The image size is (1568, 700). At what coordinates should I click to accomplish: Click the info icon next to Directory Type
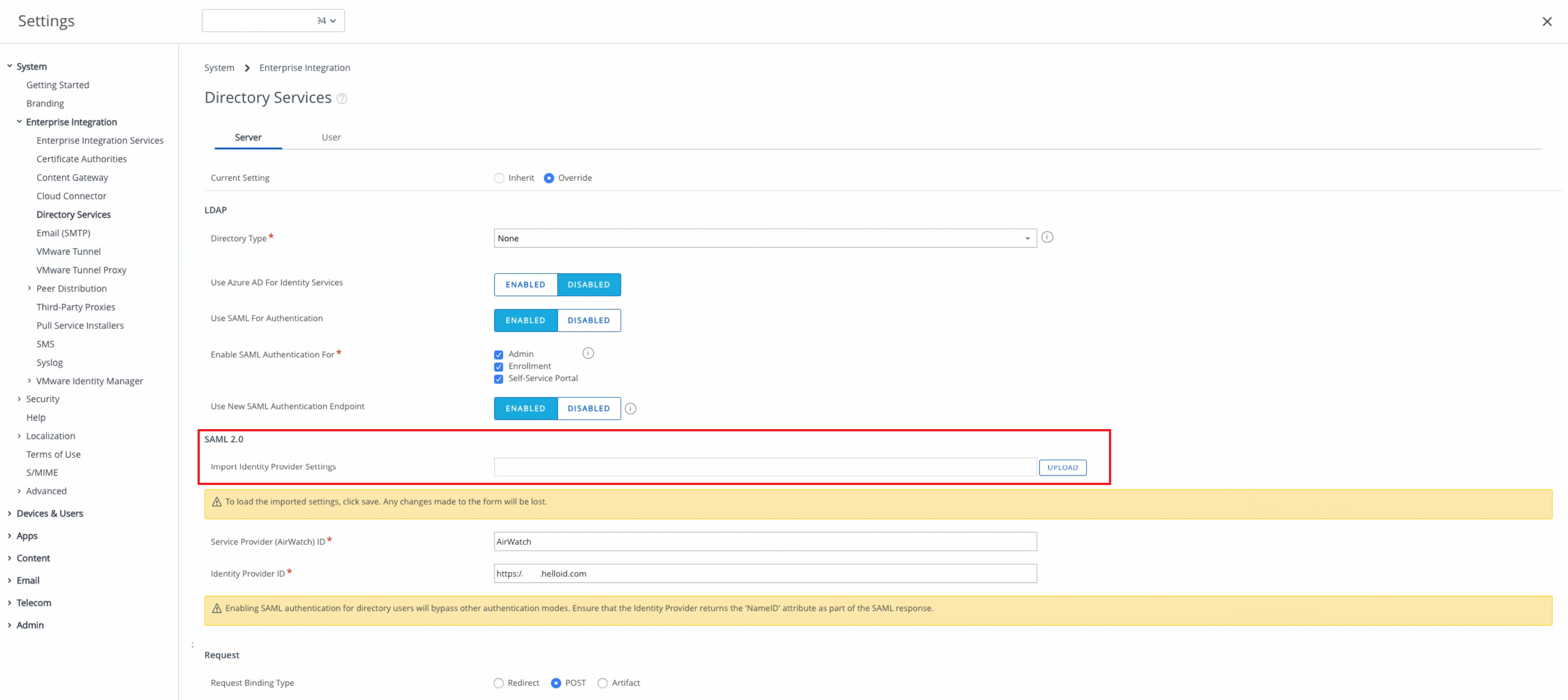coord(1046,237)
